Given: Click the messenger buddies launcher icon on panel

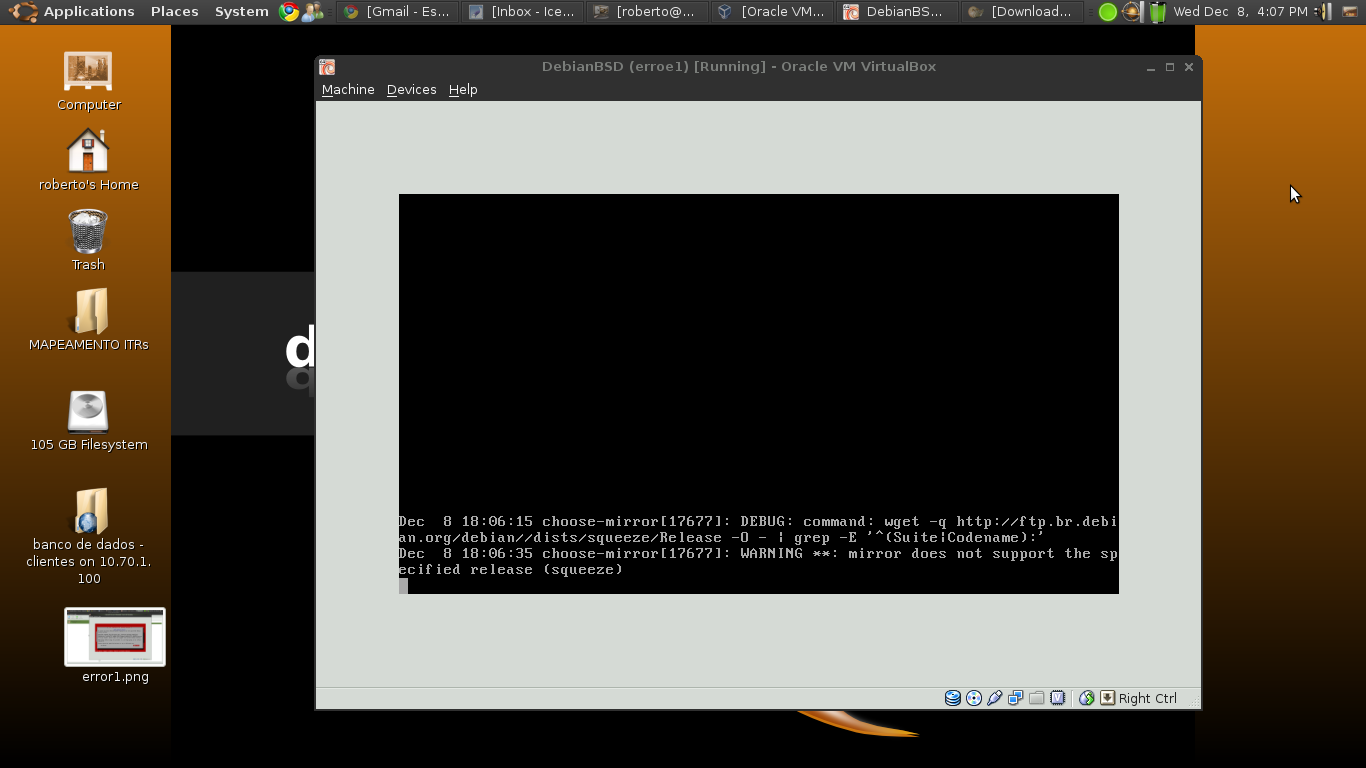Looking at the screenshot, I should click(x=313, y=12).
